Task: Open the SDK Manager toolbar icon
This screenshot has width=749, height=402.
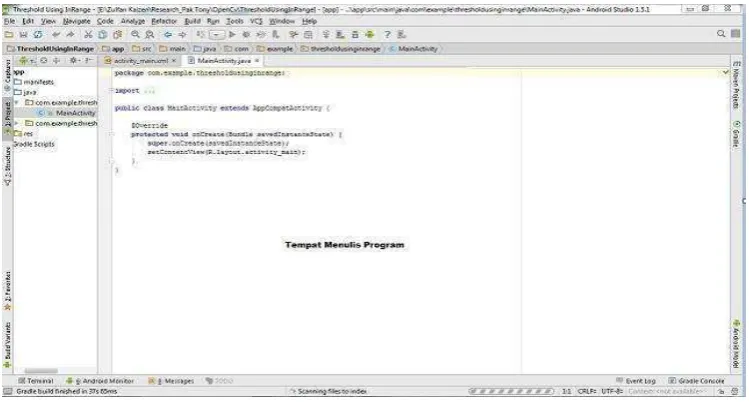Action: coord(355,34)
